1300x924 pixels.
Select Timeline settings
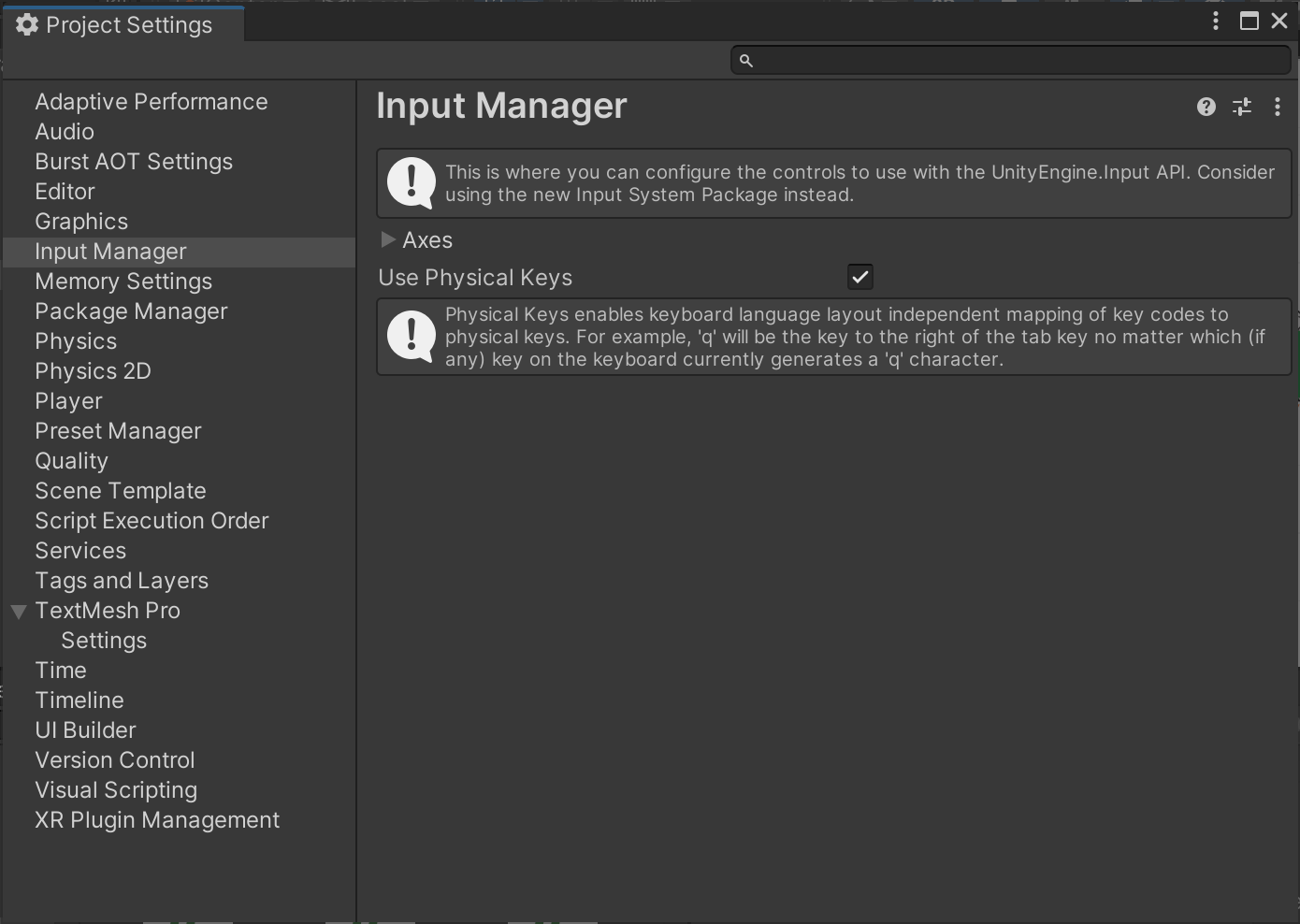tap(79, 700)
